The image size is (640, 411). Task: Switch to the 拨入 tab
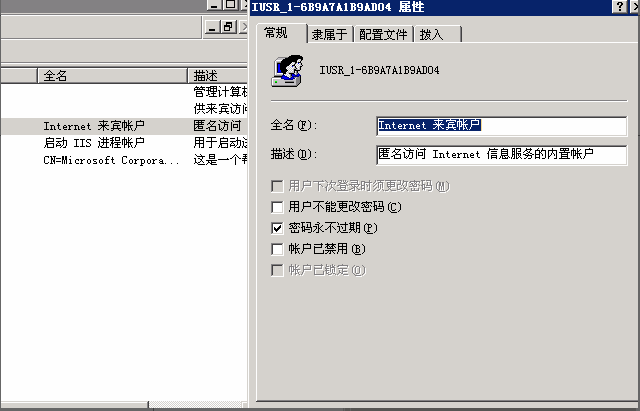[x=437, y=34]
